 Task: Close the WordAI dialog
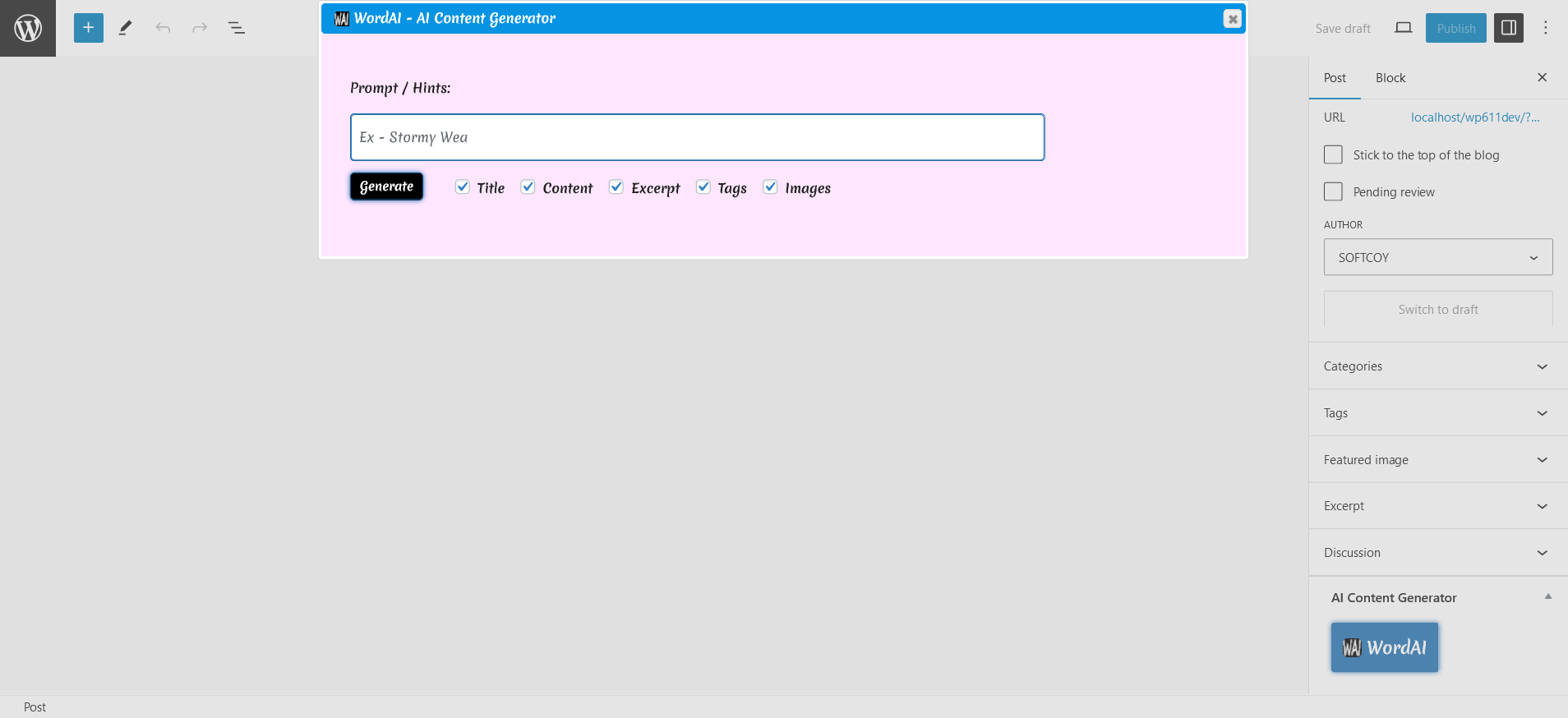point(1232,19)
